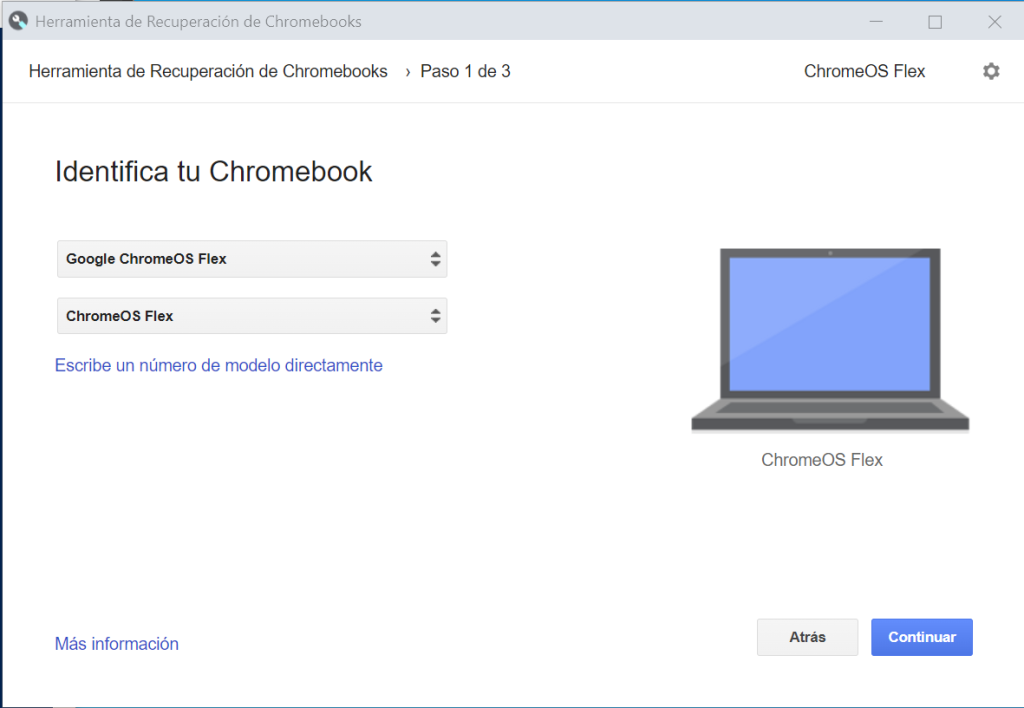The image size is (1024, 708).
Task: Click "Escribe un número de modelo directamente"
Action: pos(218,365)
